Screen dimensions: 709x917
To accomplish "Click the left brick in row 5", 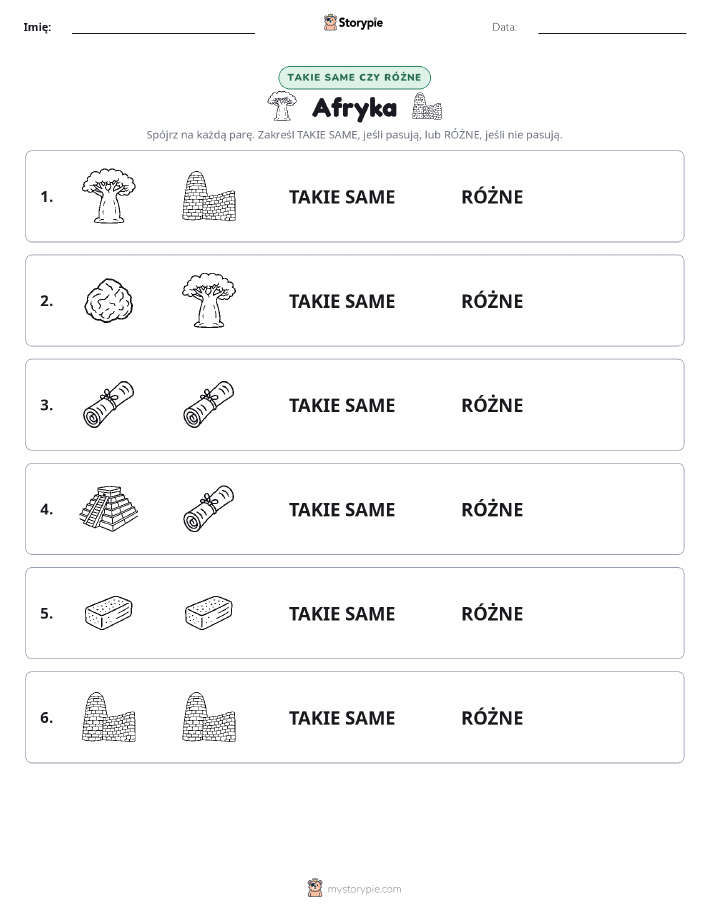I will click(109, 613).
